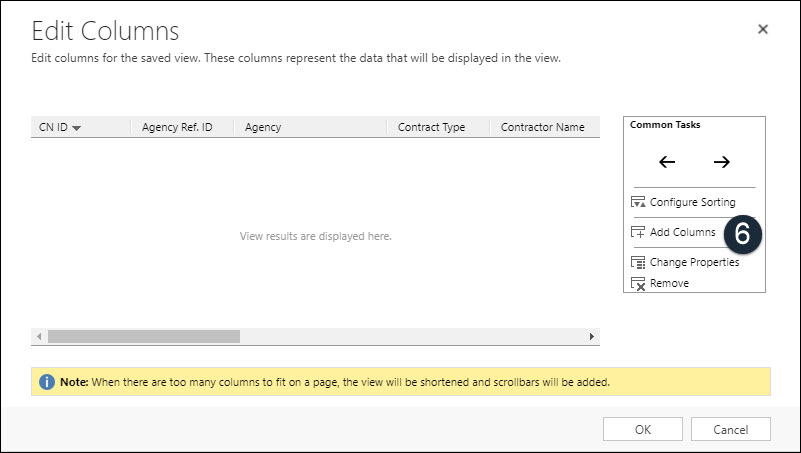Open the Change Properties task link
Viewport: 801px width, 453px height.
click(x=694, y=262)
